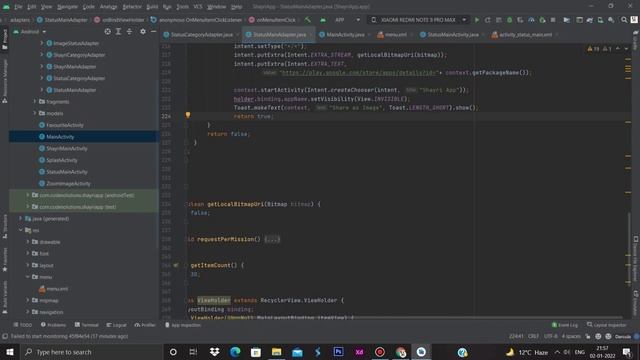This screenshot has height=360, width=640.
Task: Click the yellow lightbulb quick-fix icon
Action: coord(188,115)
